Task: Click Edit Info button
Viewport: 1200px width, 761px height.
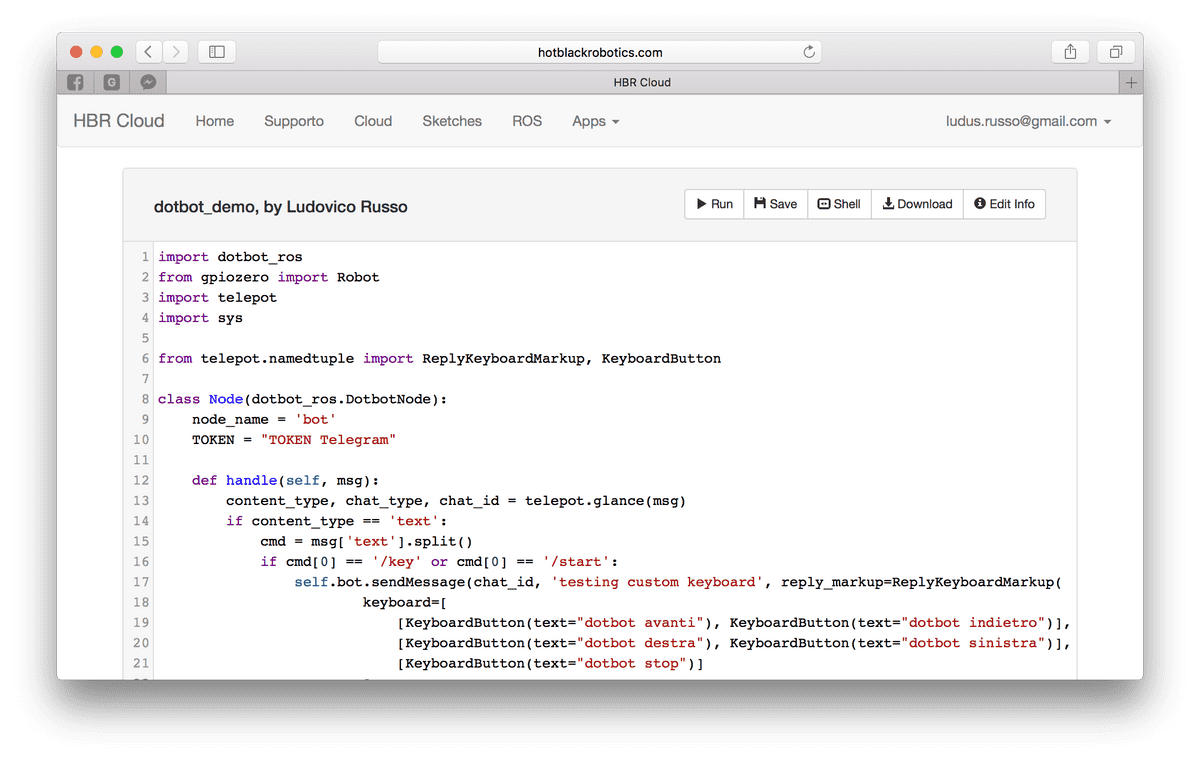Action: [1004, 204]
